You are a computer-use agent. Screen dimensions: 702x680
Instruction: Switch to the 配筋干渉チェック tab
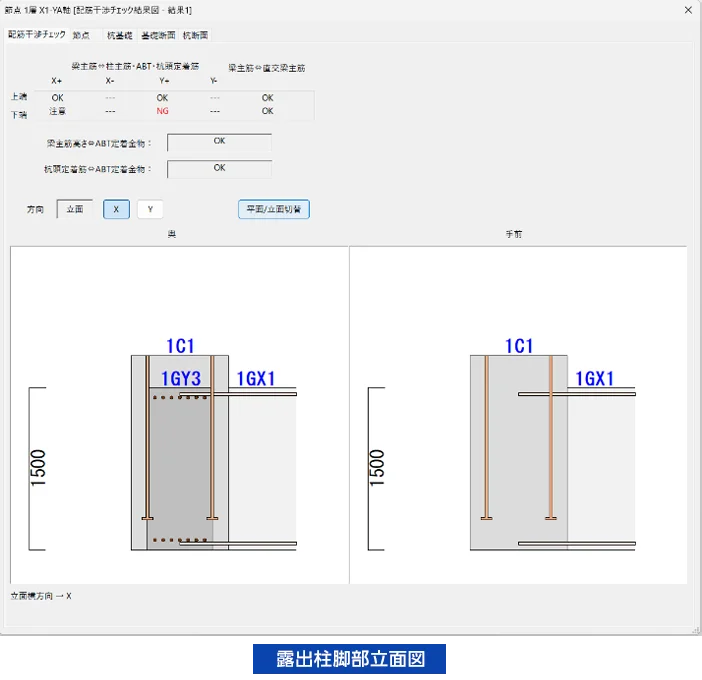point(37,35)
